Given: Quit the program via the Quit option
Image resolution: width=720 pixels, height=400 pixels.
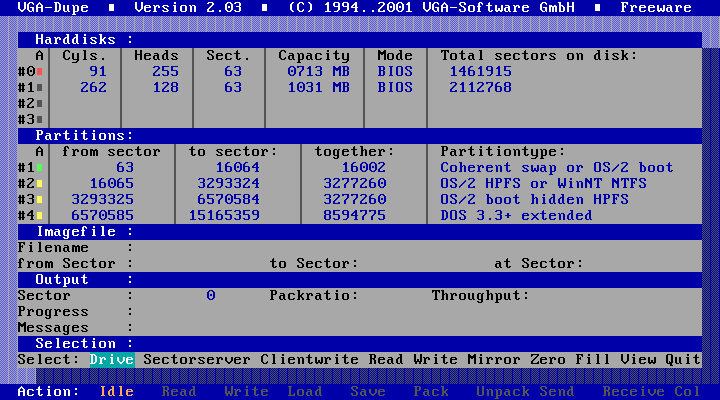Looking at the screenshot, I should coord(683,360).
